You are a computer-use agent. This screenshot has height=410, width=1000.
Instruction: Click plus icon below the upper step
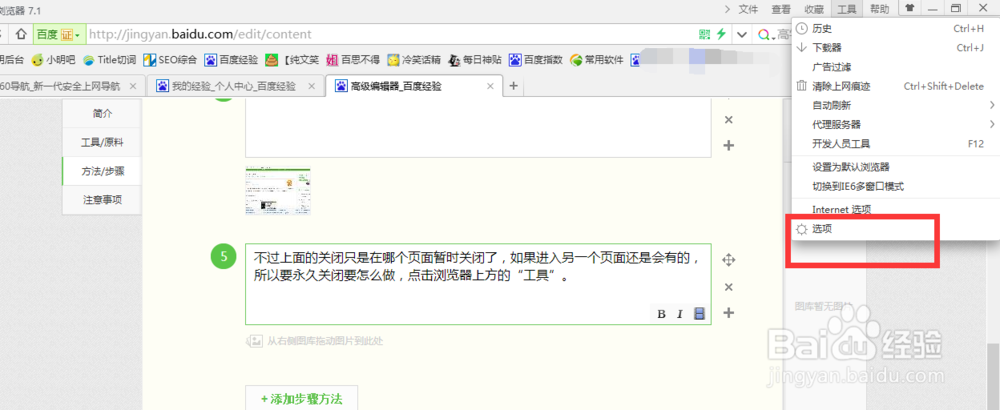pos(728,145)
